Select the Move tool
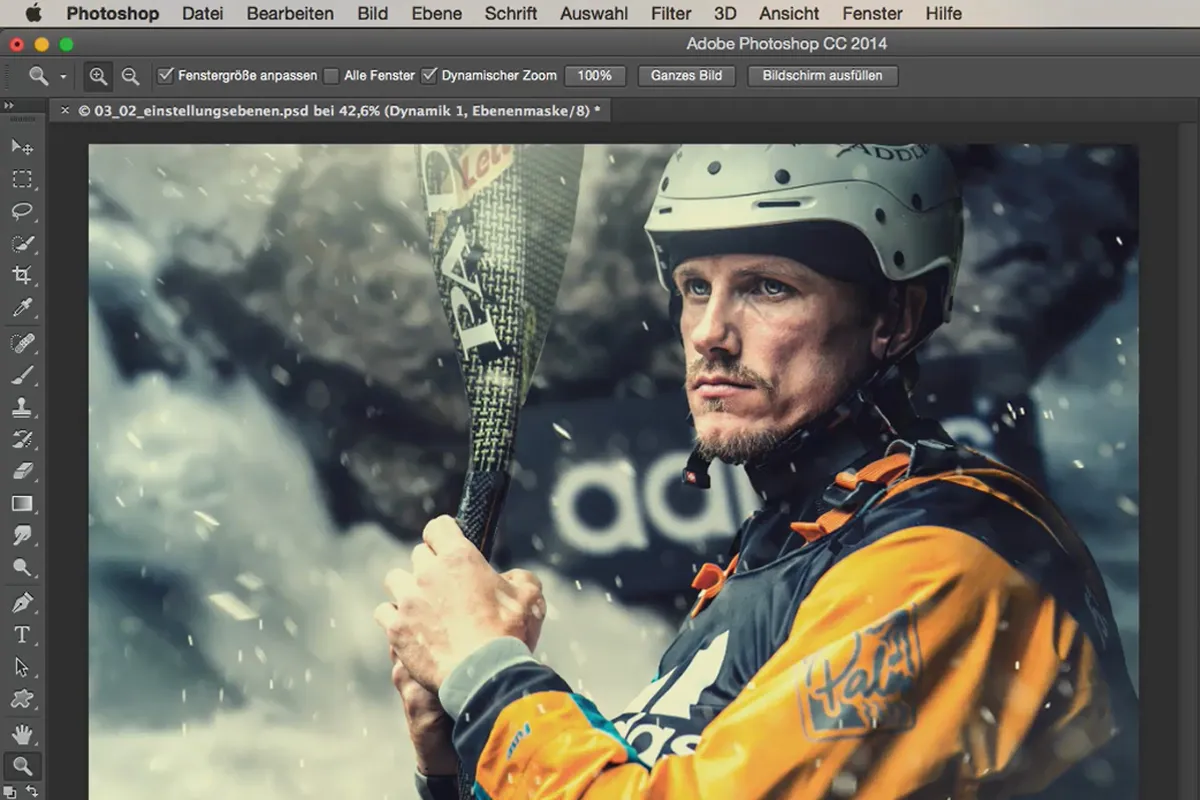This screenshot has width=1200, height=800. point(22,147)
